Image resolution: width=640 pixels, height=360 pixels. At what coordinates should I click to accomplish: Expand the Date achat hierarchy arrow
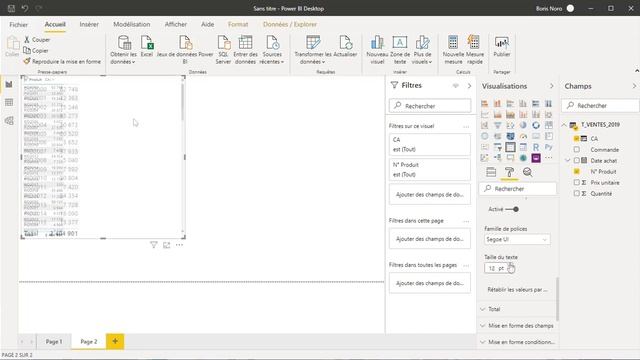click(x=567, y=161)
